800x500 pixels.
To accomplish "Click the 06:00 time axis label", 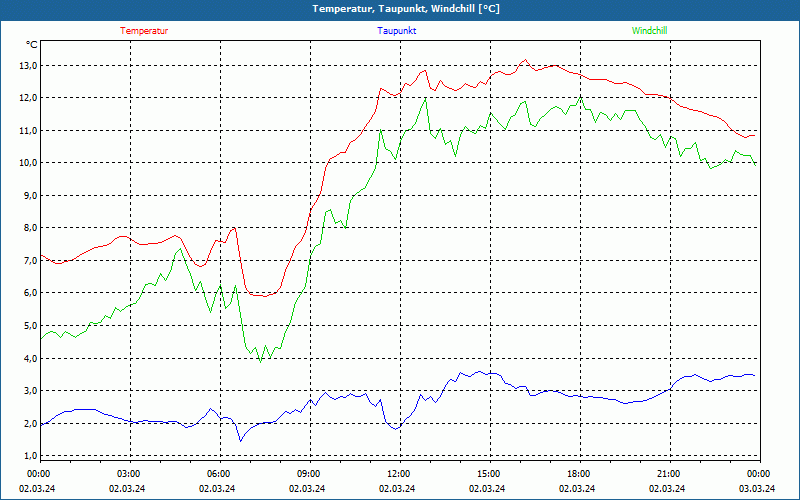I will [x=218, y=474].
